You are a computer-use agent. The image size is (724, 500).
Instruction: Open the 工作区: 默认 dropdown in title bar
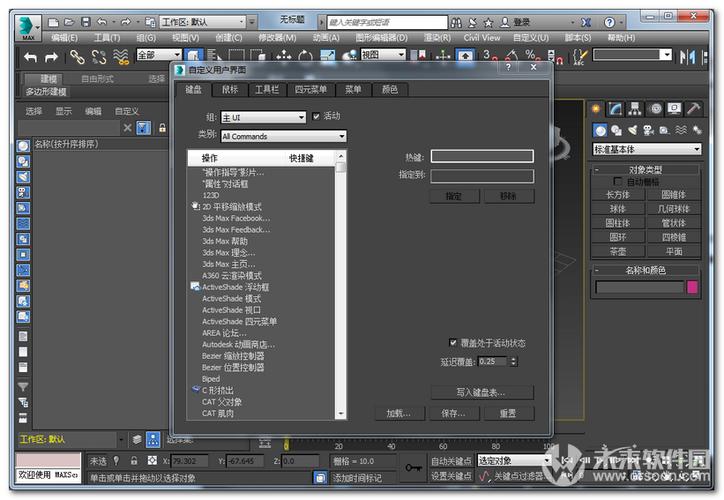pyautogui.click(x=203, y=22)
